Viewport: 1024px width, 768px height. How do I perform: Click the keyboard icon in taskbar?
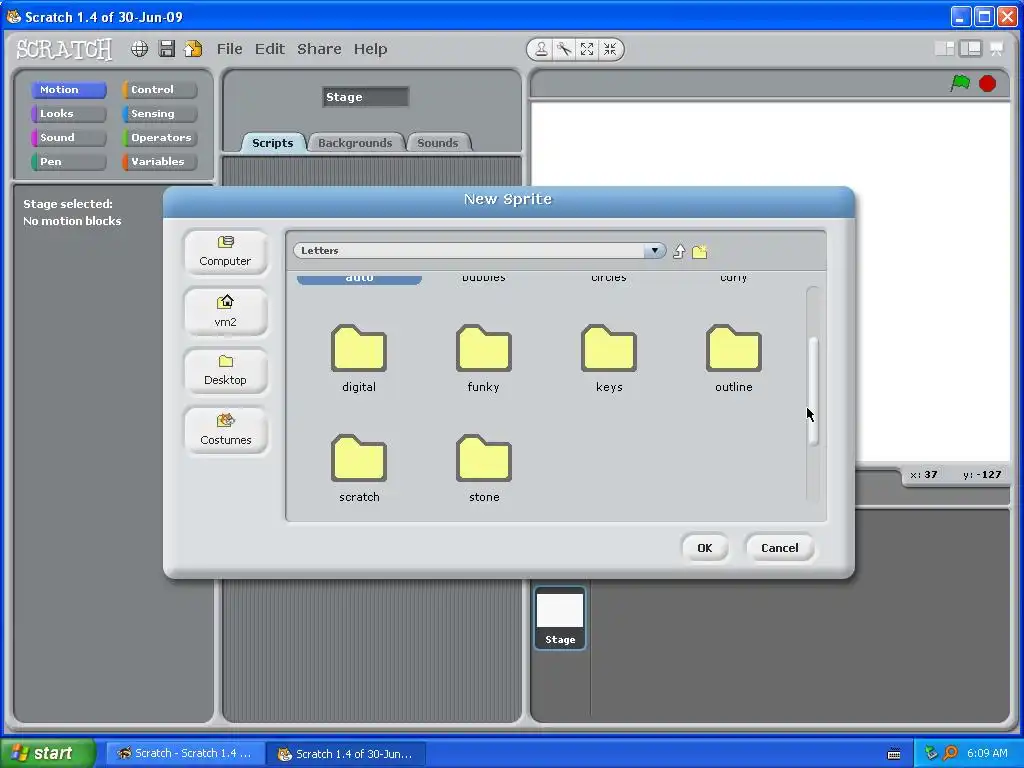pyautogui.click(x=894, y=754)
